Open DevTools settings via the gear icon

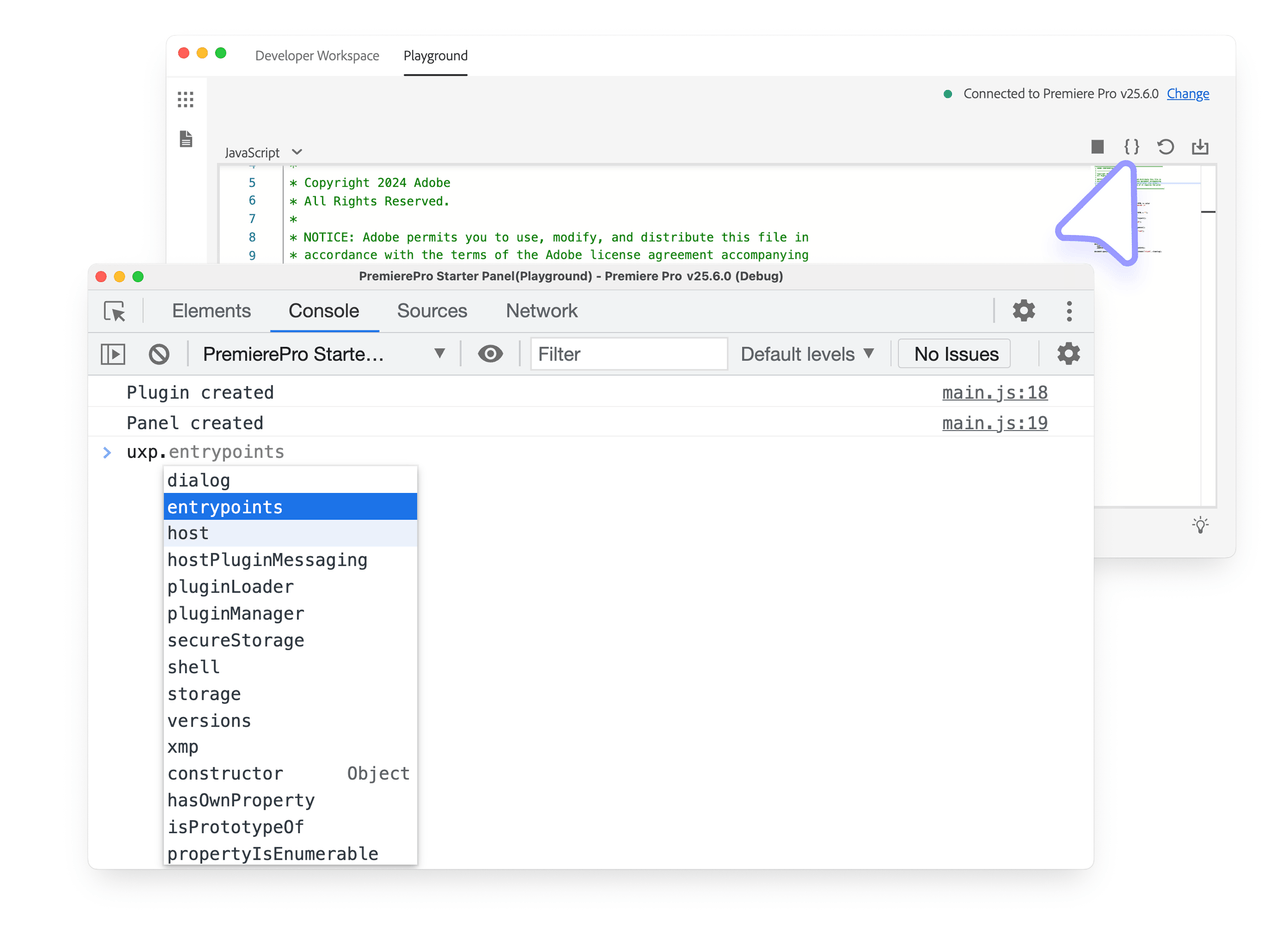tap(1023, 311)
